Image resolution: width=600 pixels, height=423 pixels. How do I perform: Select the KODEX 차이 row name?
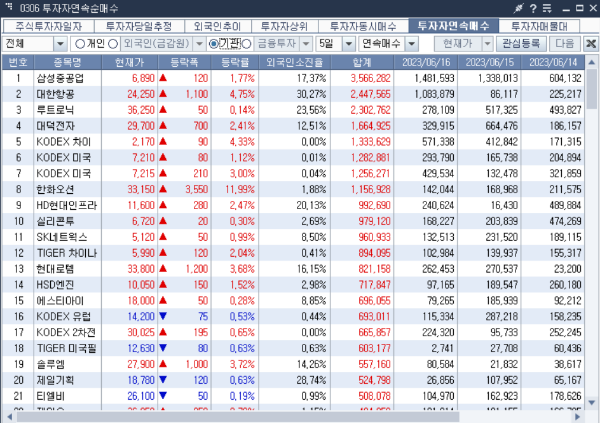[x=64, y=142]
